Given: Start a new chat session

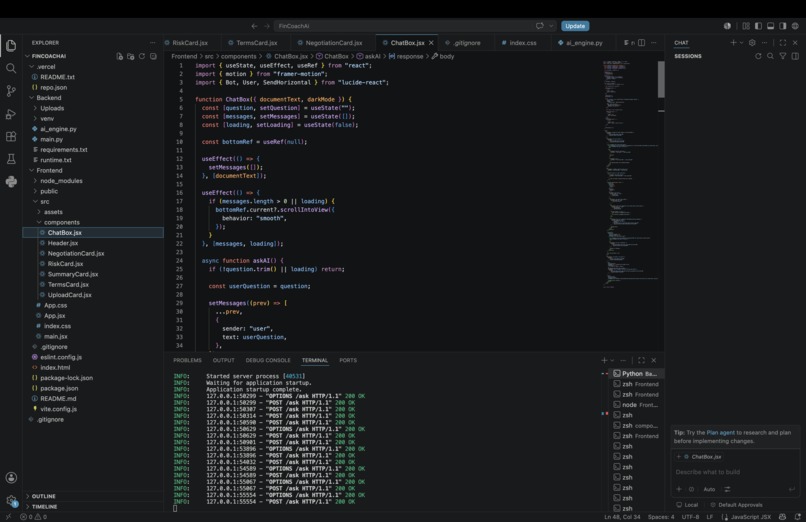Looking at the screenshot, I should pyautogui.click(x=734, y=43).
